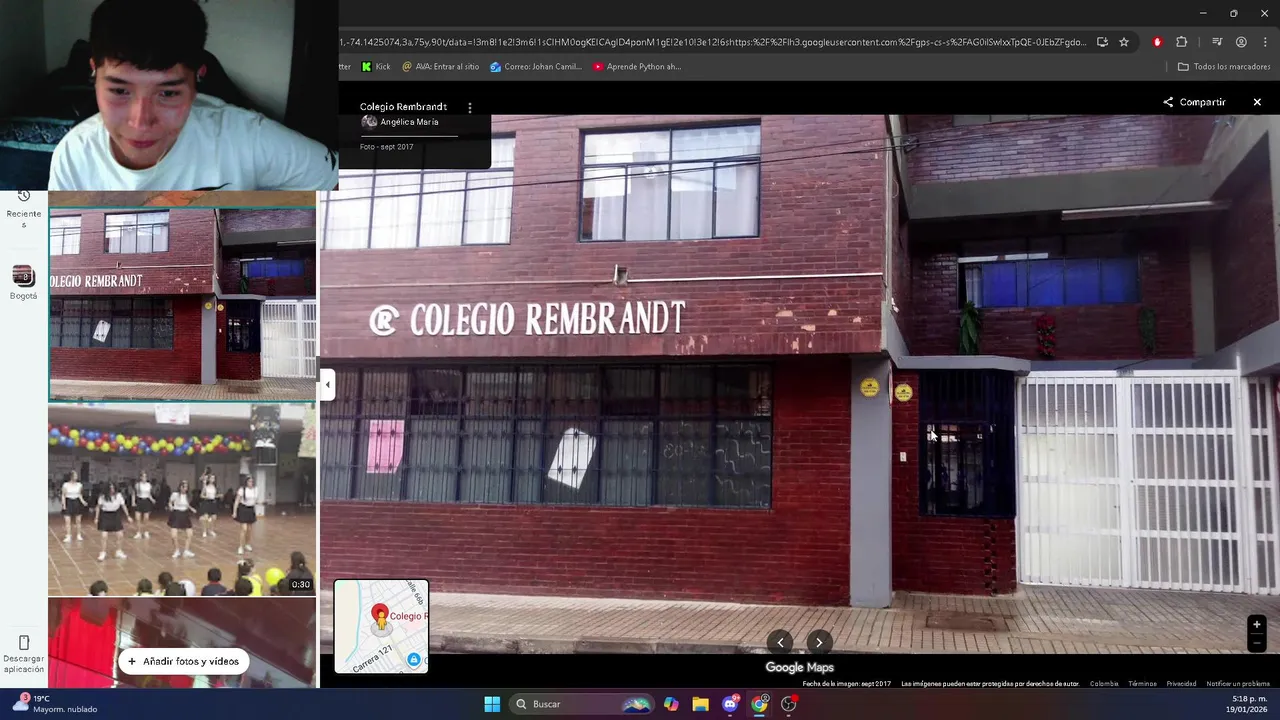Screen dimensions: 1280x720
Task: Open the media control icon in Chrome
Action: coord(1217,42)
